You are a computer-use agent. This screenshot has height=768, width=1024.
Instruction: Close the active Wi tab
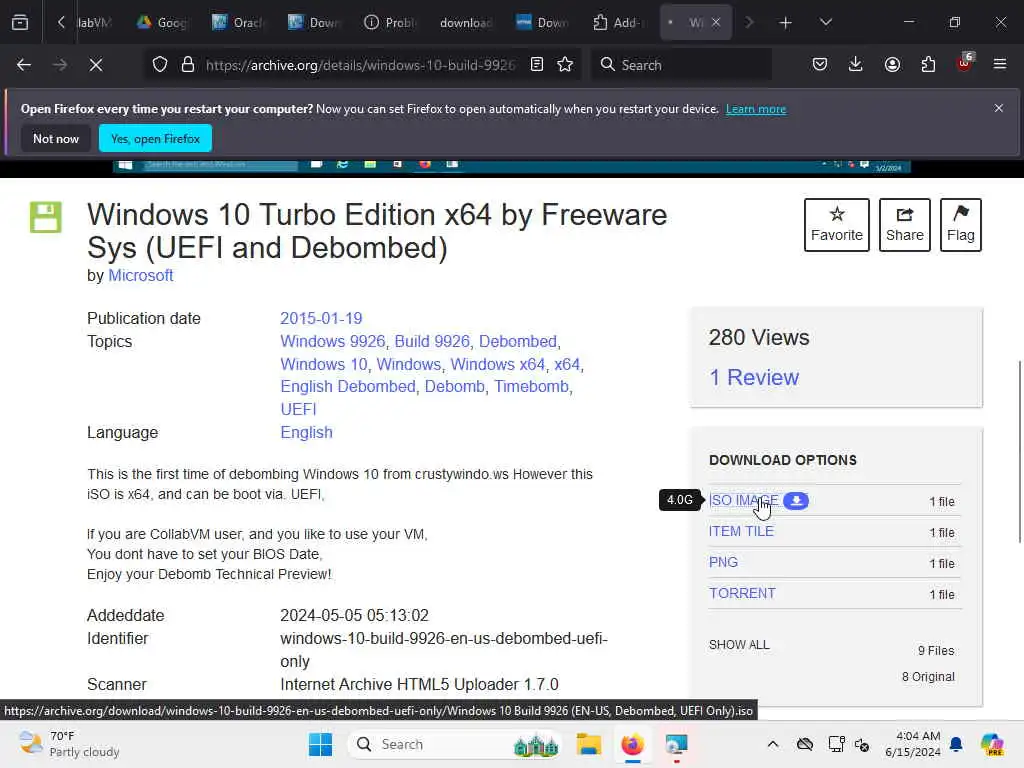pyautogui.click(x=716, y=23)
